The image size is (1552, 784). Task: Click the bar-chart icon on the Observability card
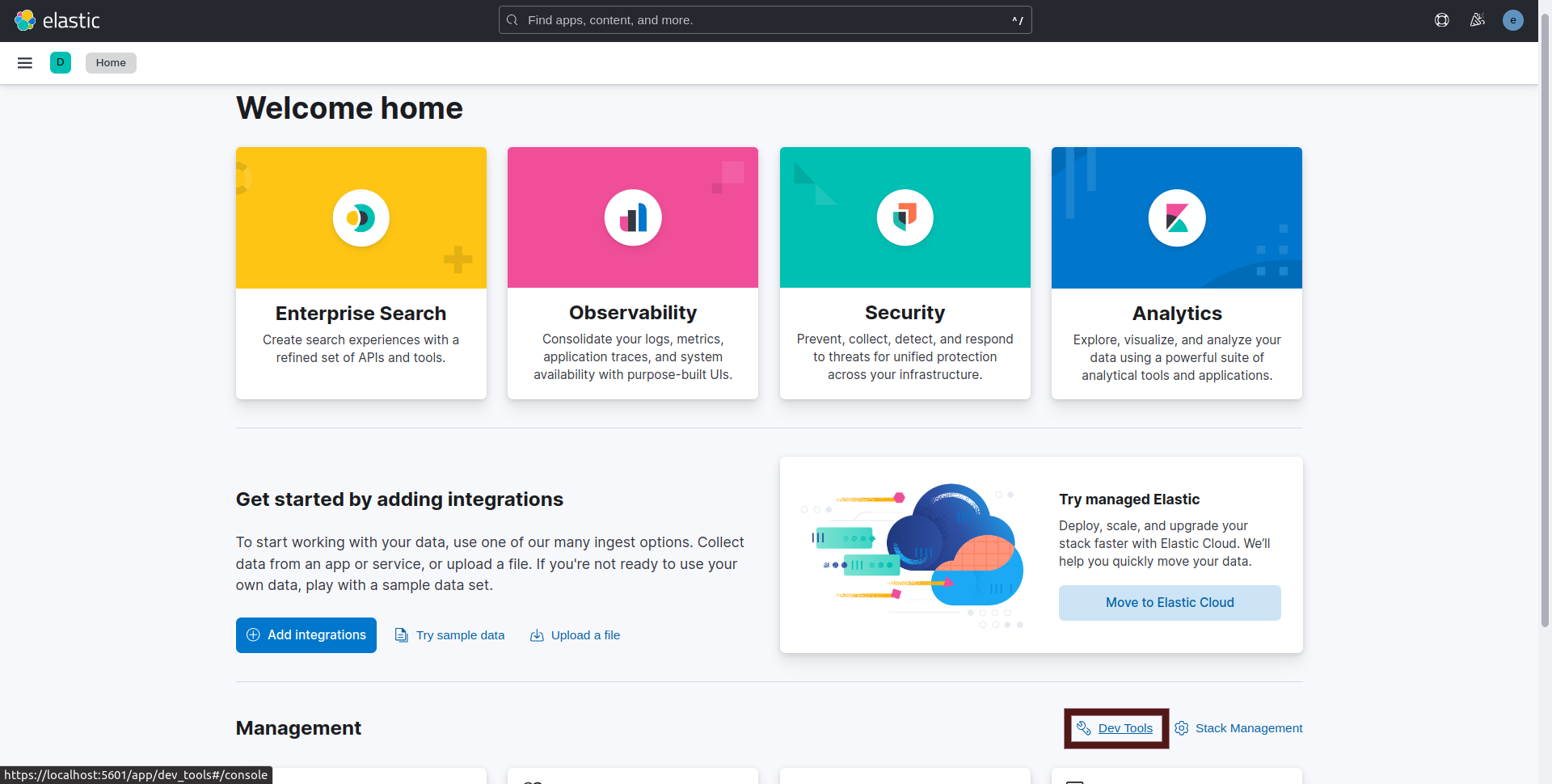click(x=632, y=217)
